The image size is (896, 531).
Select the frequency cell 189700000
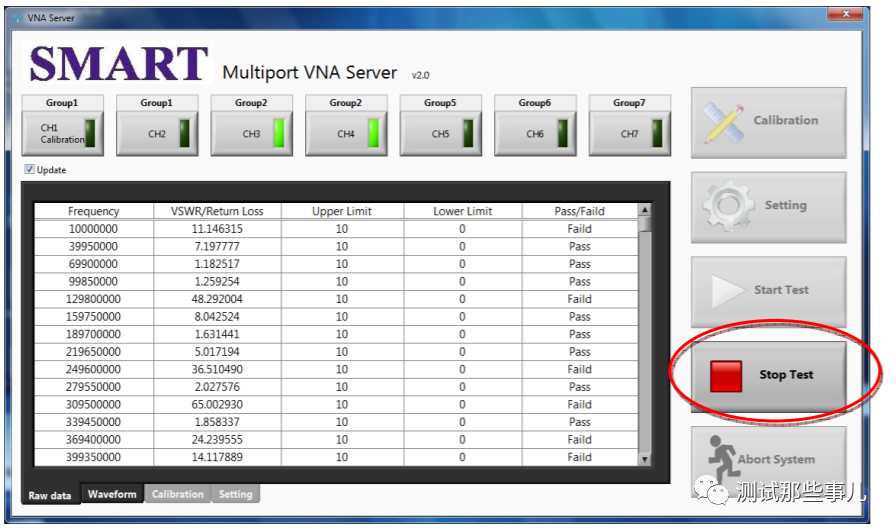(x=94, y=334)
